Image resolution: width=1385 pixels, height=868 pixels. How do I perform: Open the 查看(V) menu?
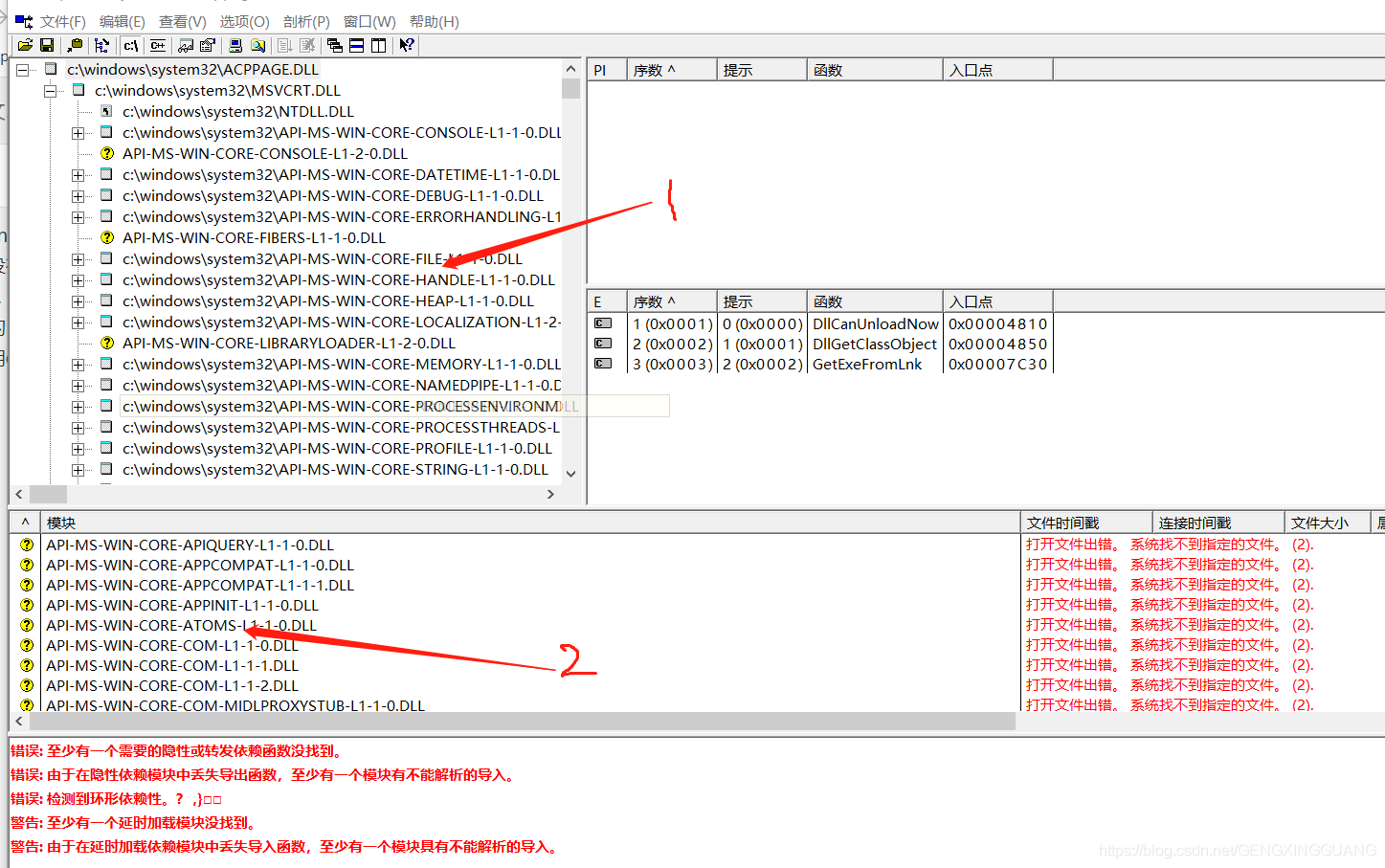click(x=183, y=21)
